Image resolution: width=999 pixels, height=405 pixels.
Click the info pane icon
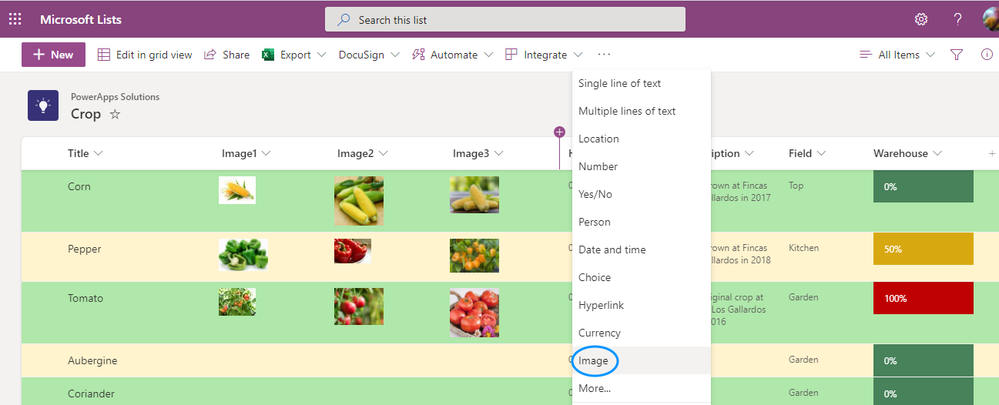pos(986,55)
